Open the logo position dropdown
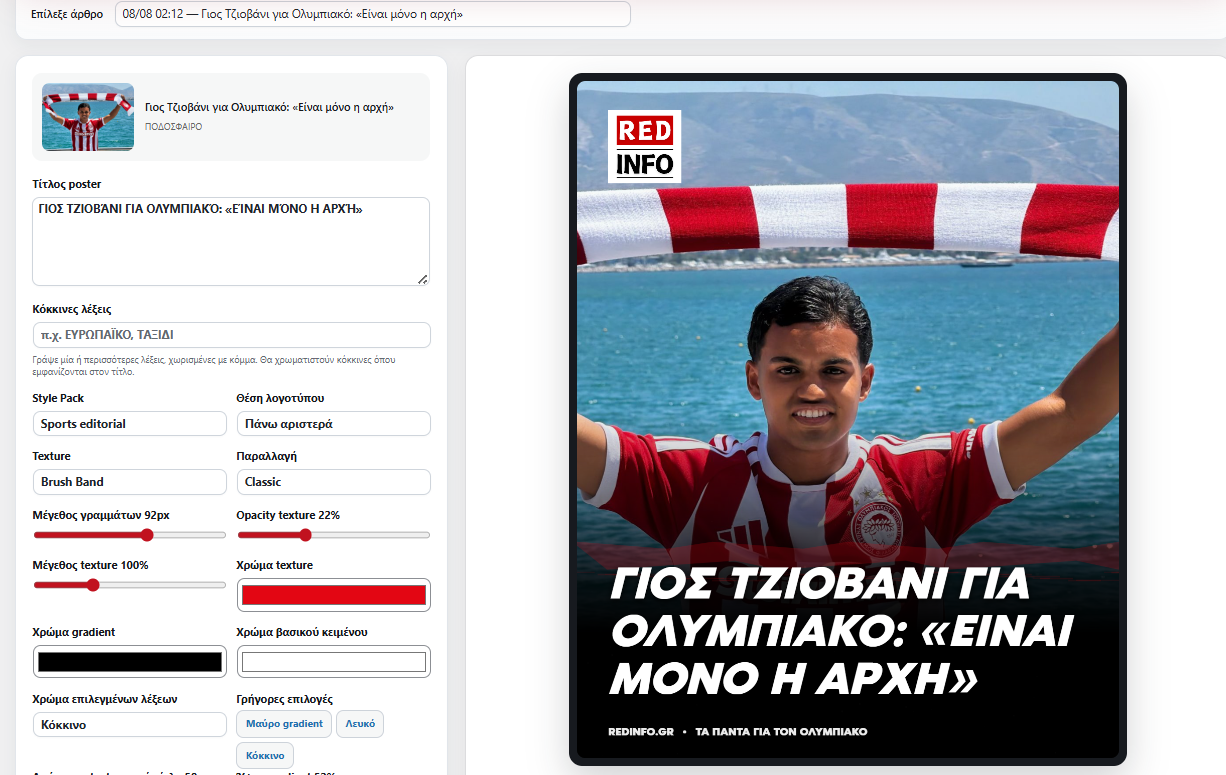Viewport: 1226px width, 775px height. pyautogui.click(x=333, y=424)
